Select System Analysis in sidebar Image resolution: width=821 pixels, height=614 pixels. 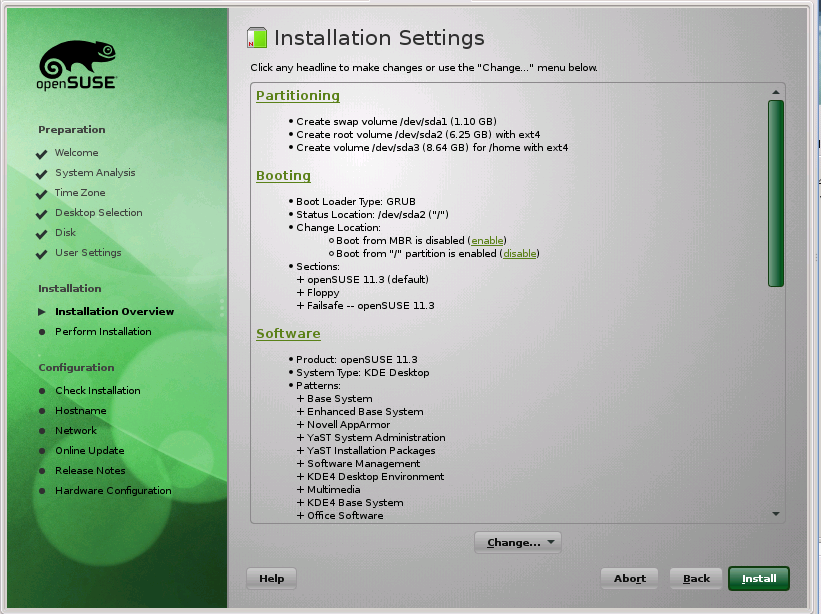pos(95,172)
